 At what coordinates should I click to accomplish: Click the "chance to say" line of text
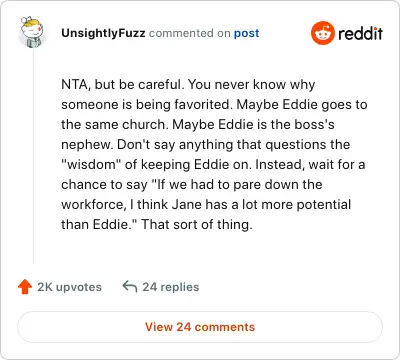point(192,184)
